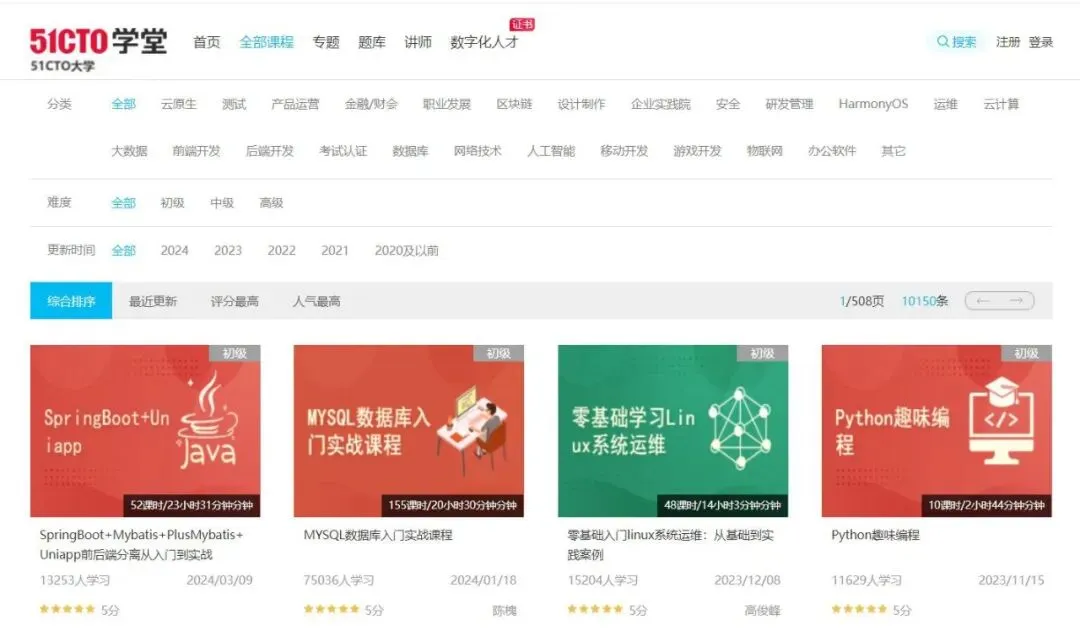Go to previous page arrow
This screenshot has height=636, width=1080.
point(983,300)
